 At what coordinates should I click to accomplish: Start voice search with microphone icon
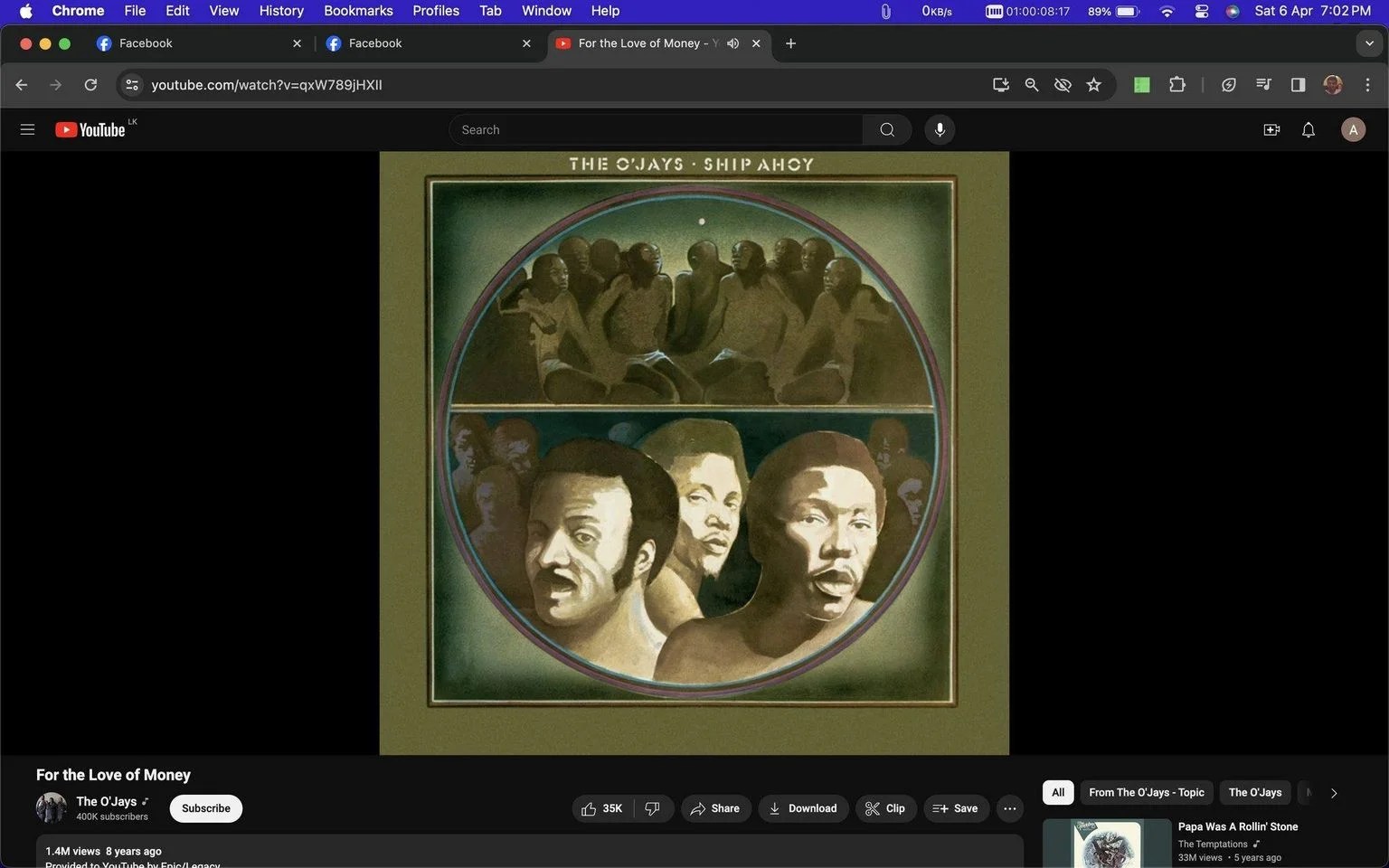coord(940,129)
